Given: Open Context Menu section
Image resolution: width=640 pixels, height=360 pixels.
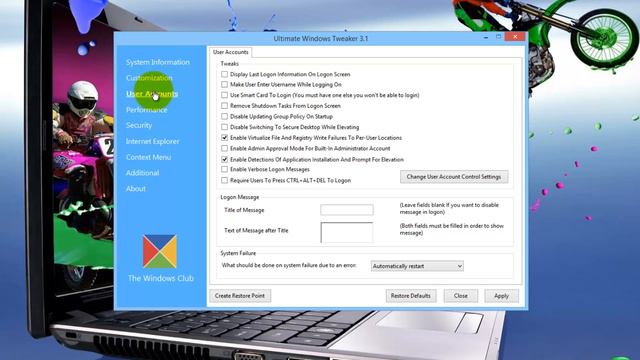Looking at the screenshot, I should [x=148, y=157].
